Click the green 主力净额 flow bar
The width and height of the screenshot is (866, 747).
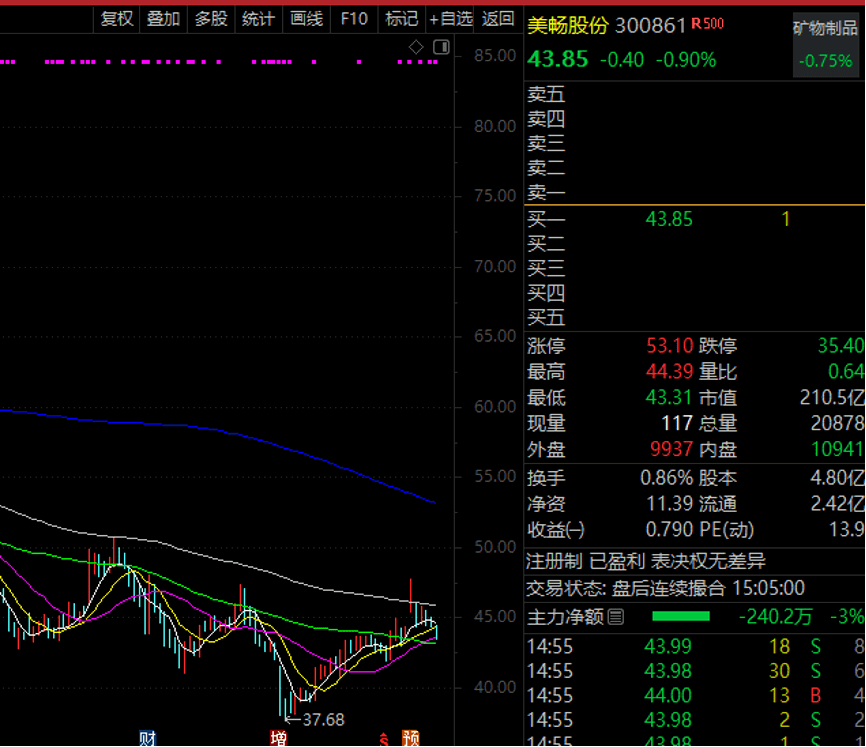pyautogui.click(x=680, y=616)
